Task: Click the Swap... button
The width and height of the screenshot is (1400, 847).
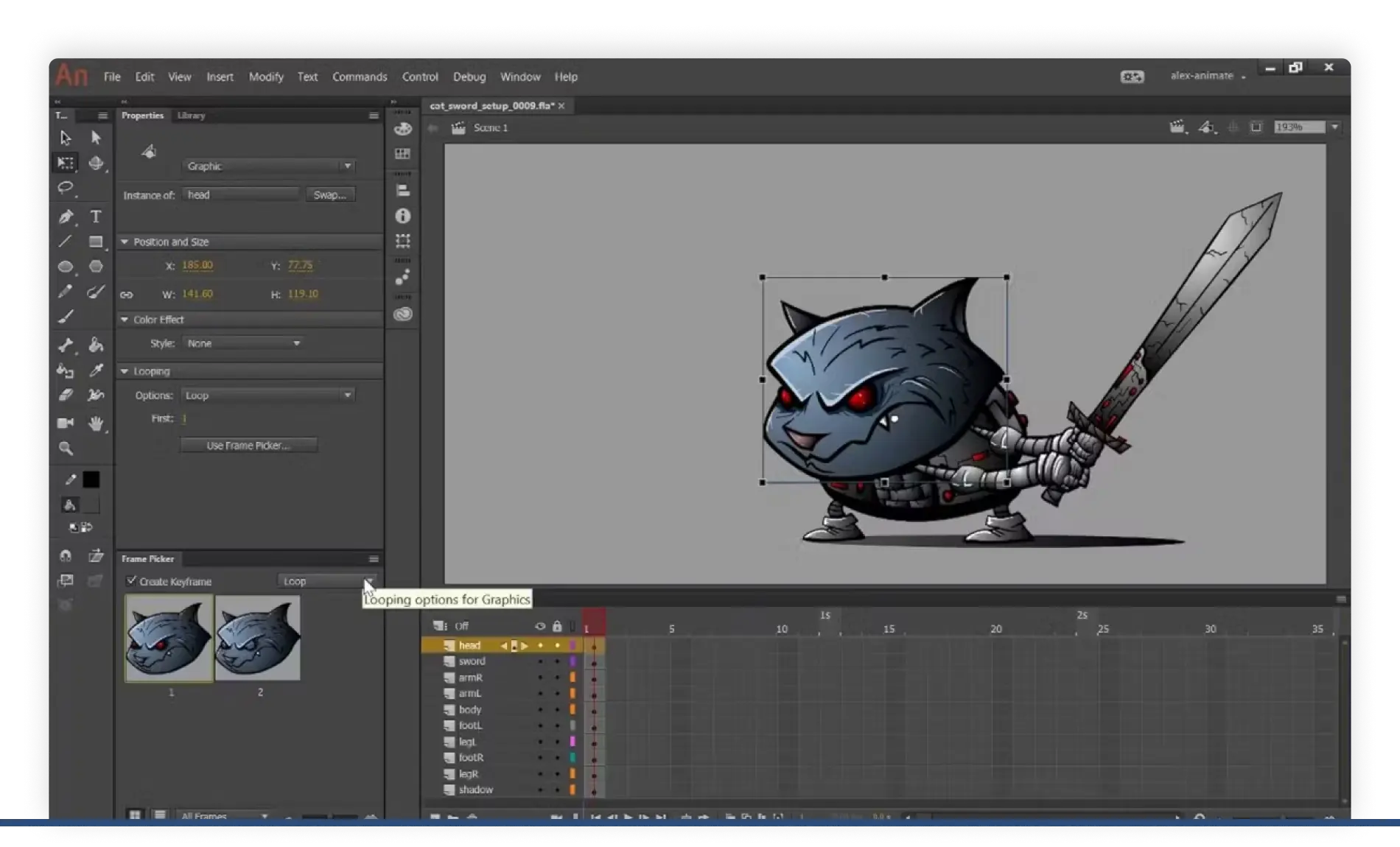Action: [330, 195]
